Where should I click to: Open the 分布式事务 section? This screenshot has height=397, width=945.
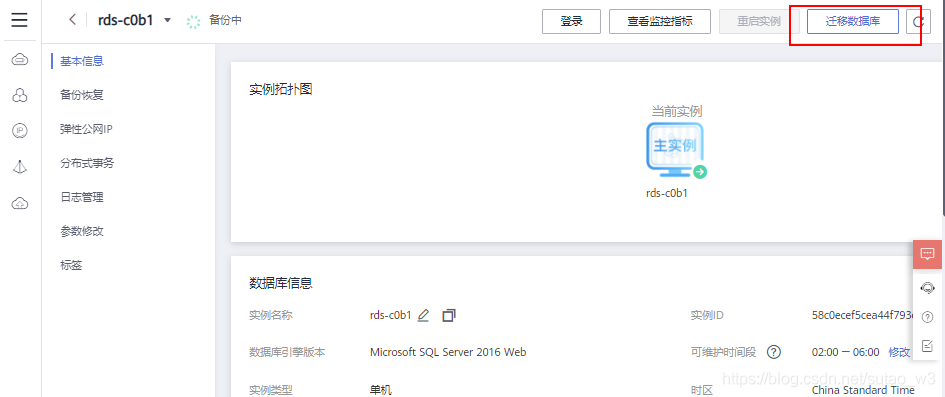tap(87, 163)
